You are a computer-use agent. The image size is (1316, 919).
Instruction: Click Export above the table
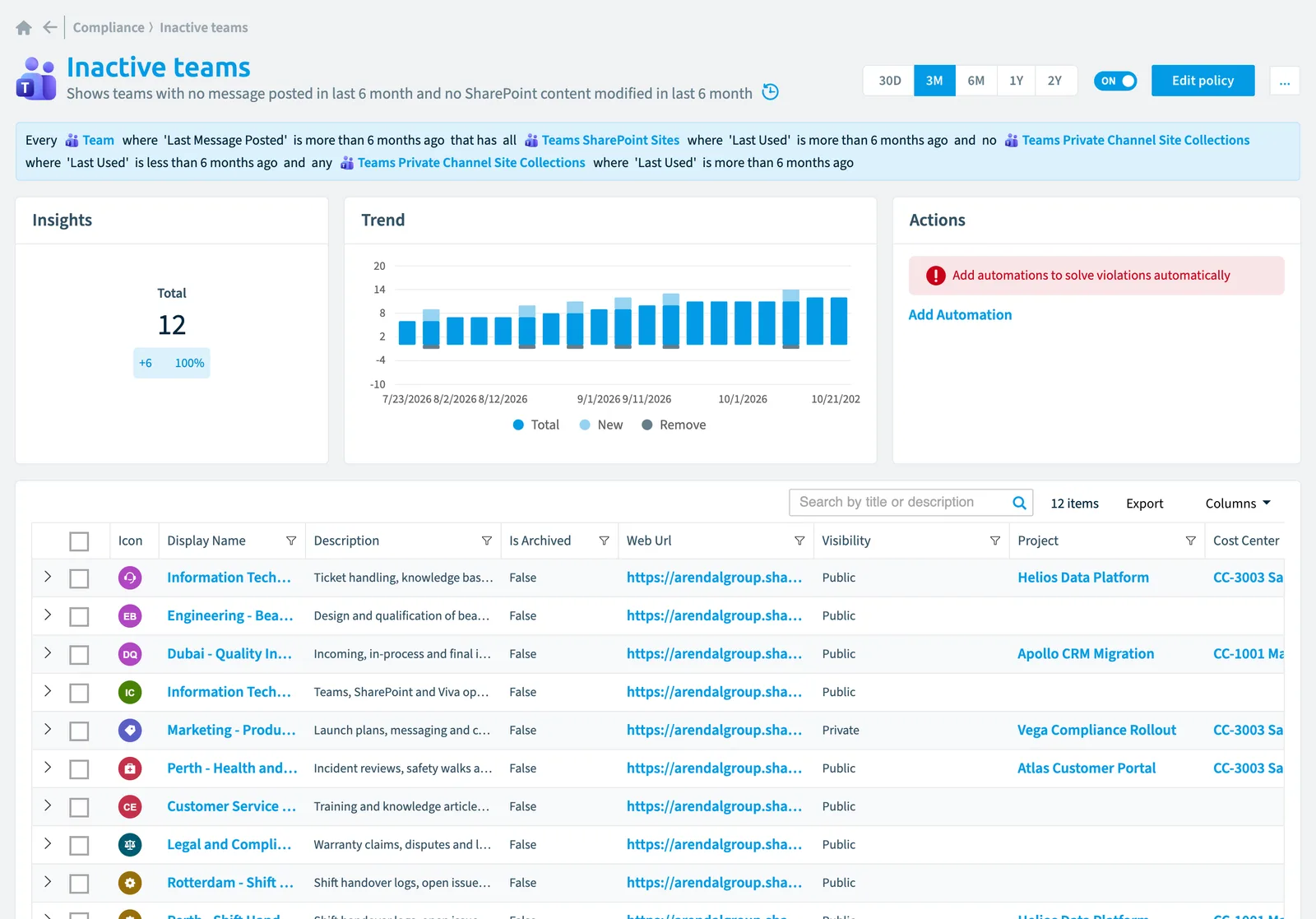pos(1144,504)
